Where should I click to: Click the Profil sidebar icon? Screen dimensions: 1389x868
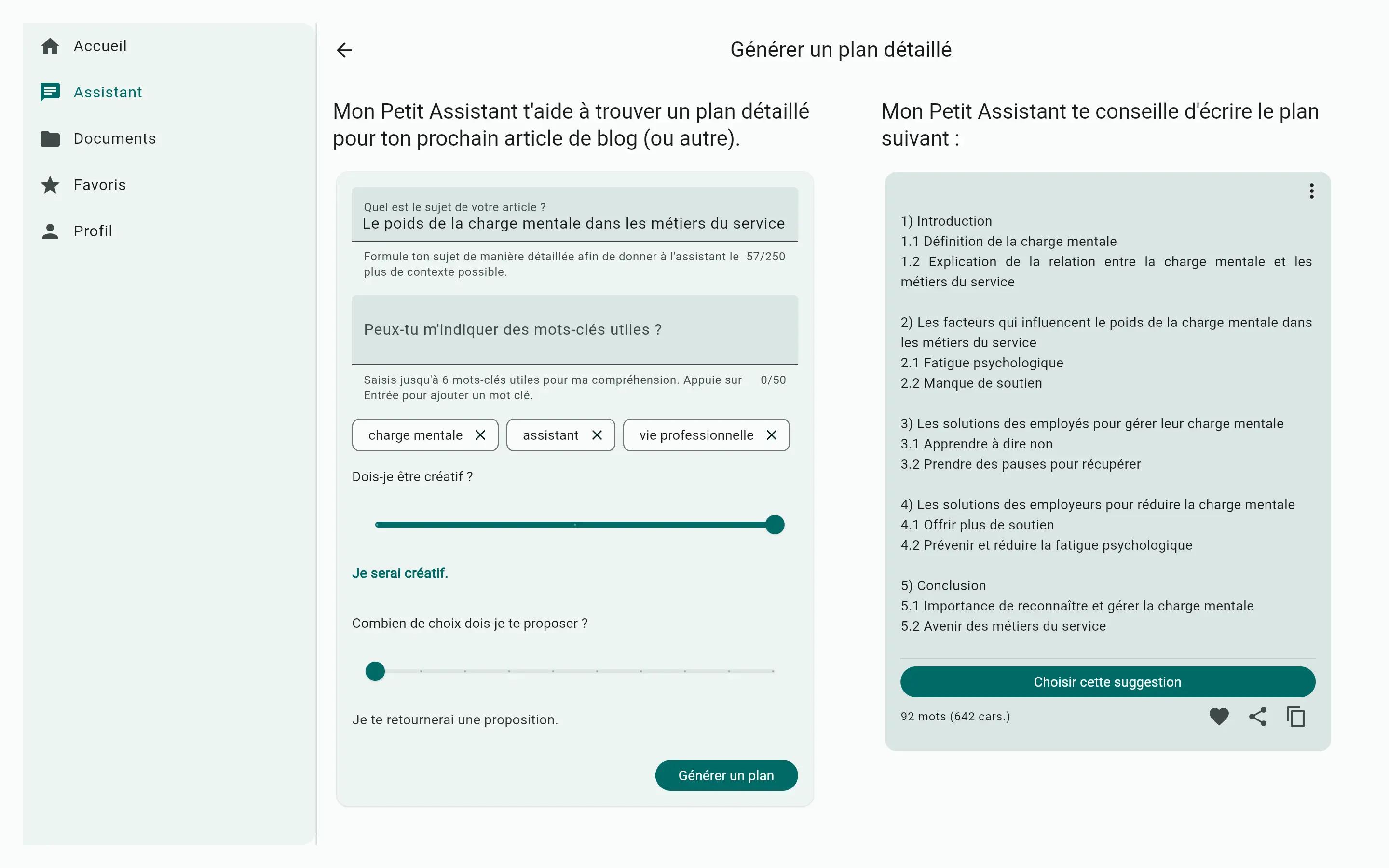[51, 230]
